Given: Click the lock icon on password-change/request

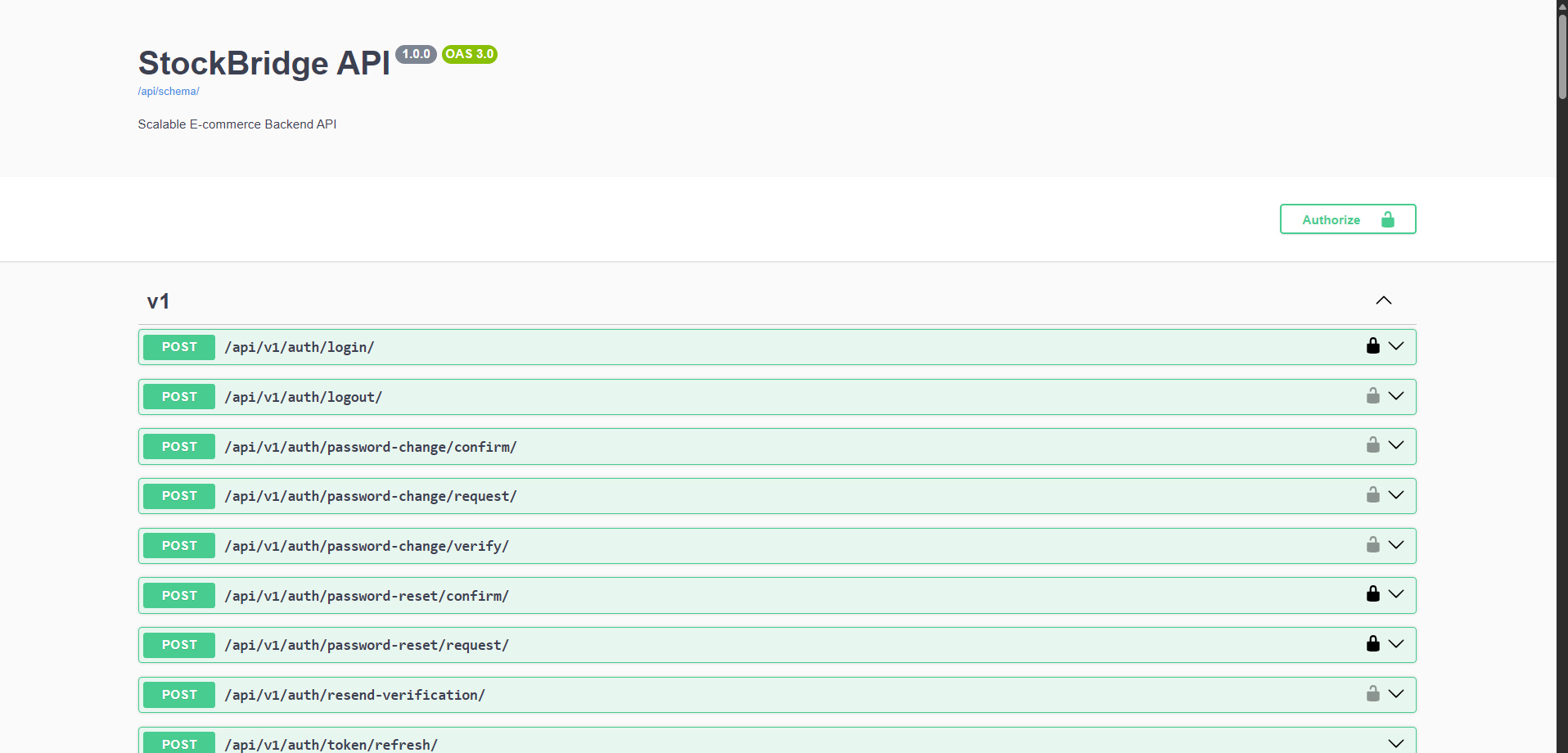Looking at the screenshot, I should click(x=1373, y=494).
